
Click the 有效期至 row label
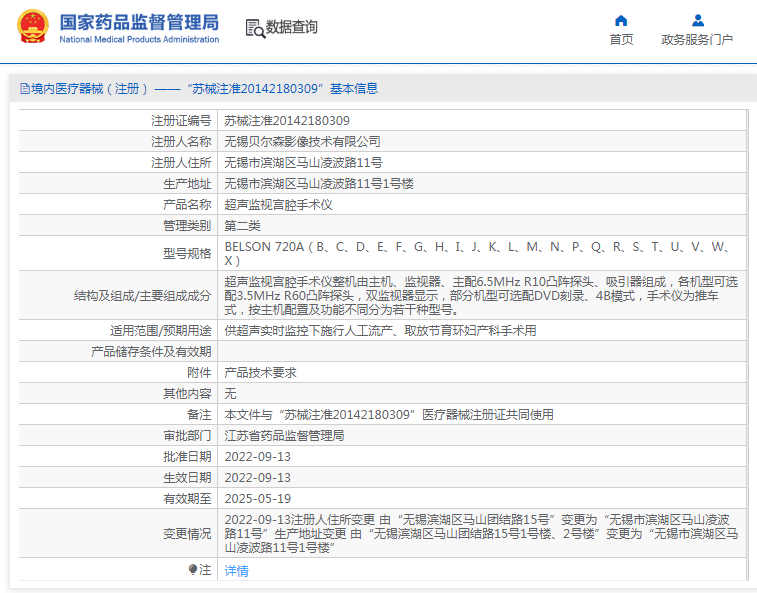coord(187,499)
